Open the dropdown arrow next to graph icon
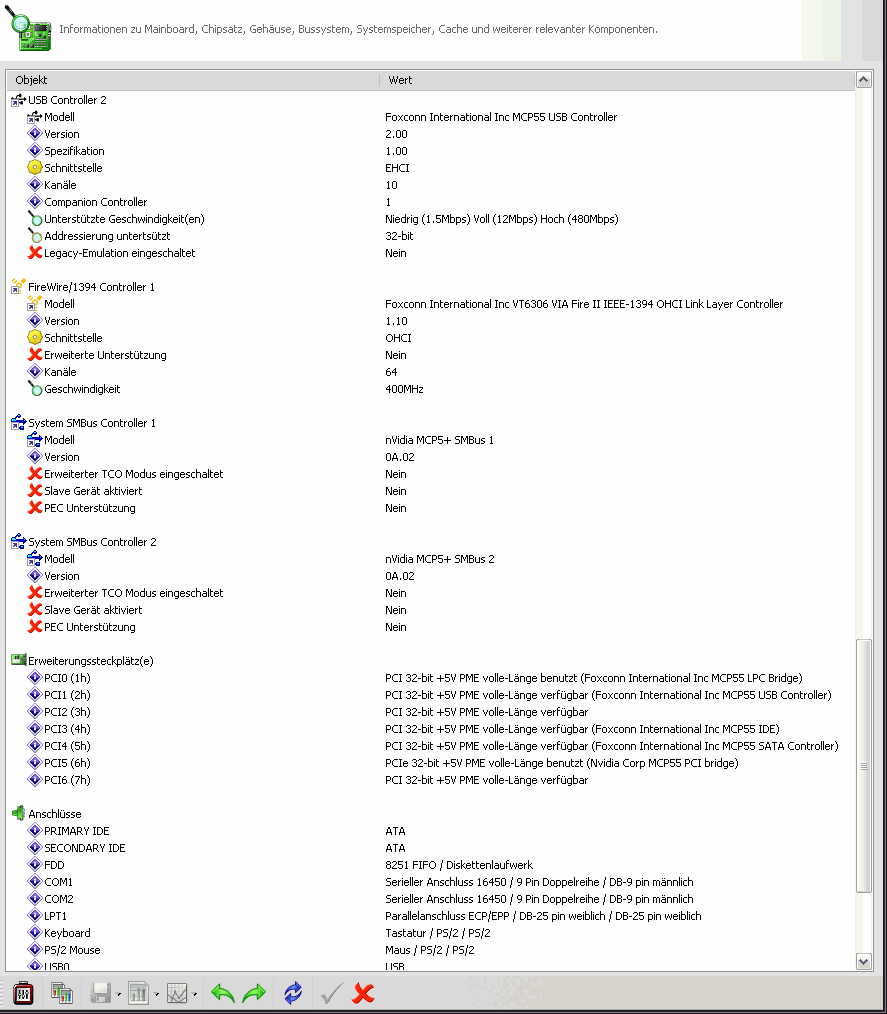 194,994
